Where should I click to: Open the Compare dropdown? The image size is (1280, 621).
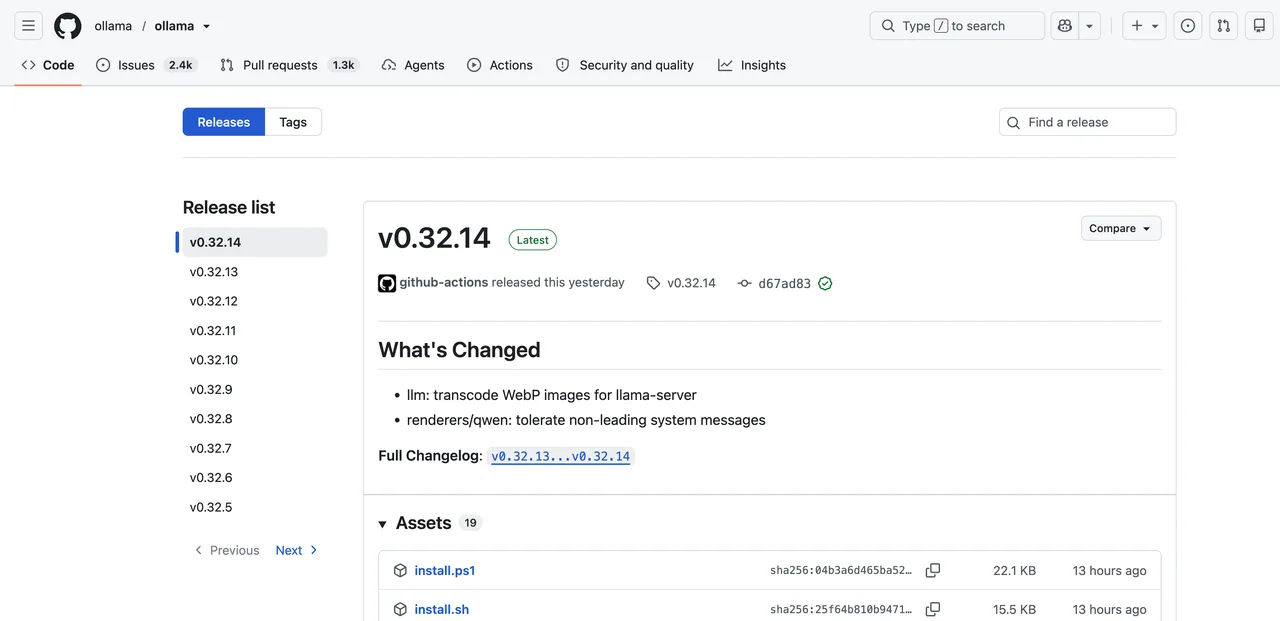1121,228
